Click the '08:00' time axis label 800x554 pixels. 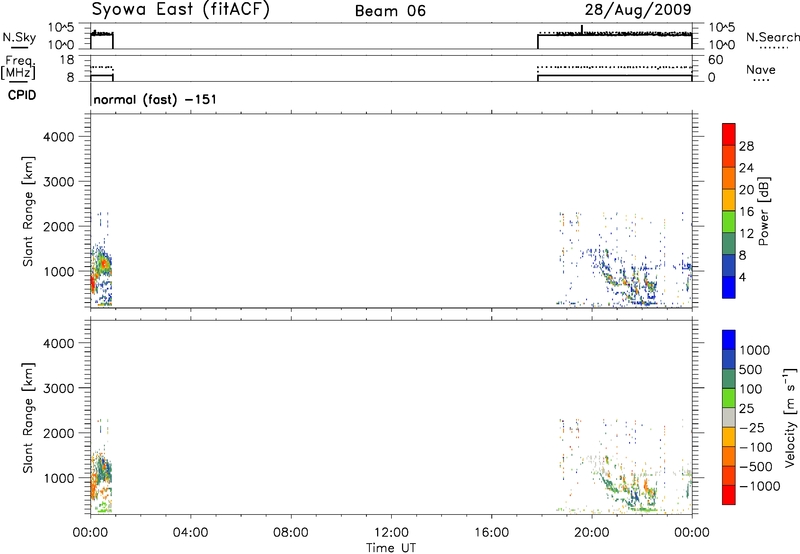[x=291, y=533]
